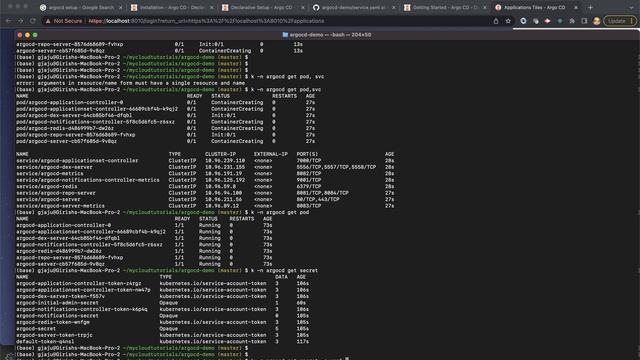640x360 pixels.
Task: Go back with the browser back arrow
Action: (9, 21)
